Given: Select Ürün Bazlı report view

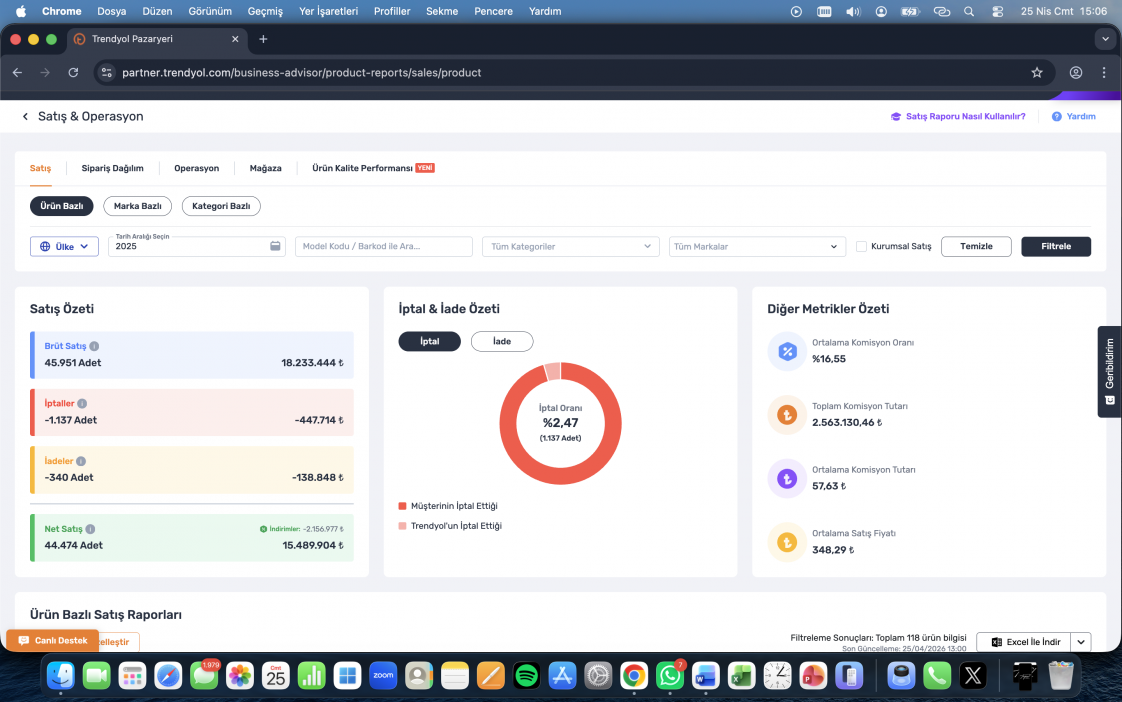Looking at the screenshot, I should click(x=62, y=206).
